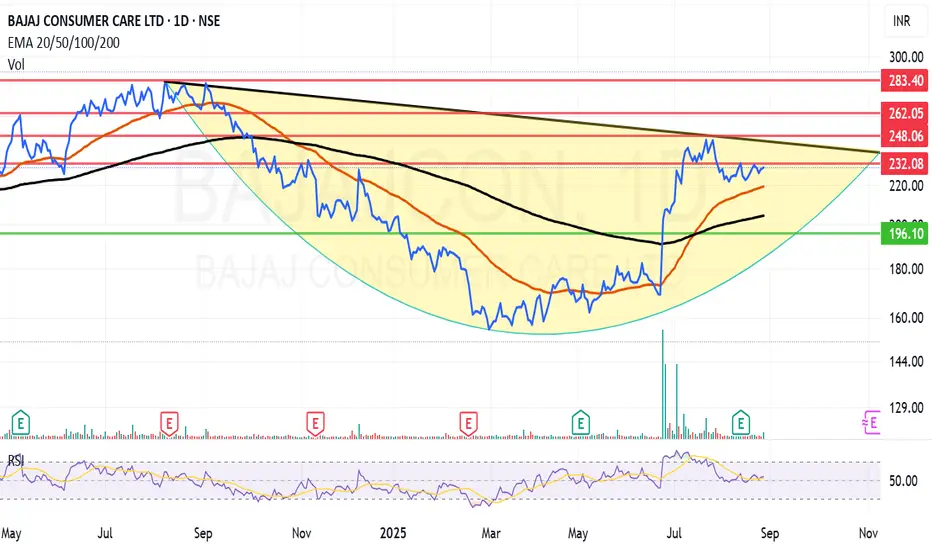Click the Mar label on the time axis

point(490,533)
